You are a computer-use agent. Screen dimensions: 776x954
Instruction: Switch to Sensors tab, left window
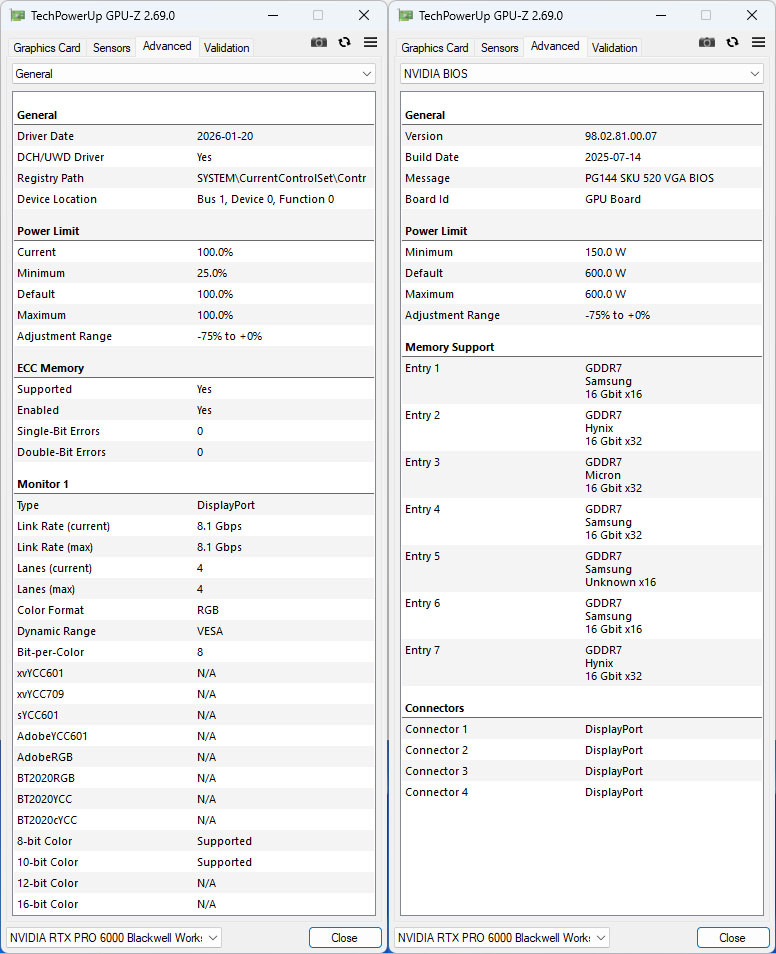click(x=111, y=47)
